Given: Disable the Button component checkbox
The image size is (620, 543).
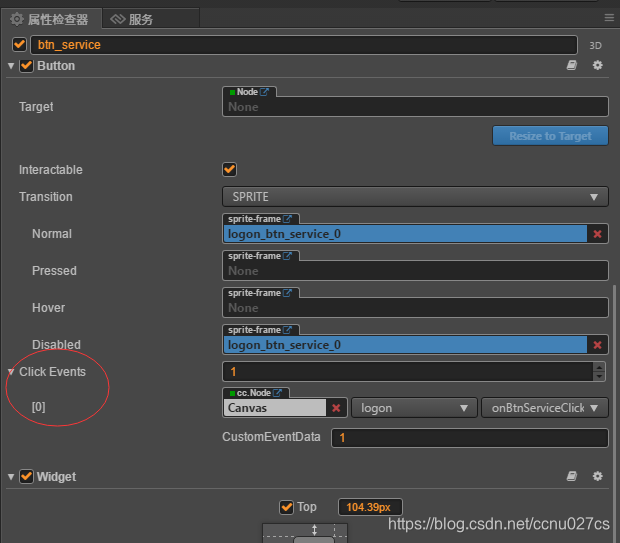Looking at the screenshot, I should (x=26, y=66).
